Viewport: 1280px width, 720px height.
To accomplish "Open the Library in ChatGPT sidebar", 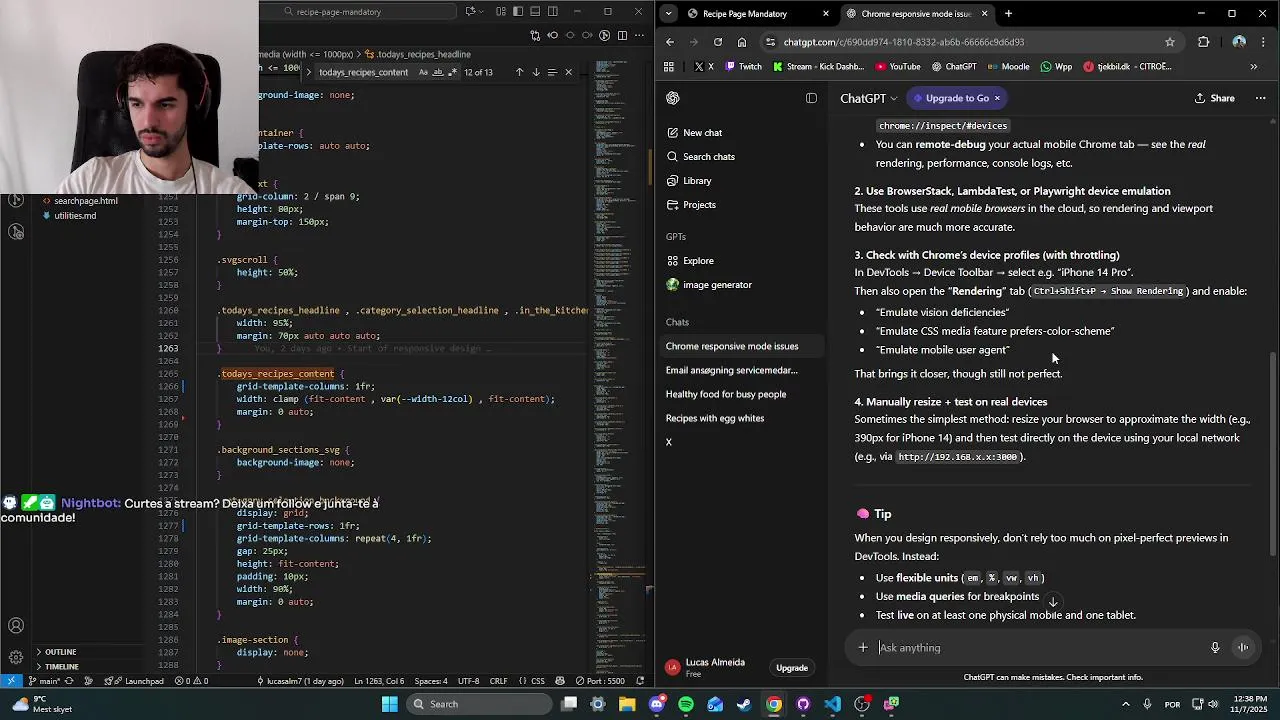I will pos(689,181).
